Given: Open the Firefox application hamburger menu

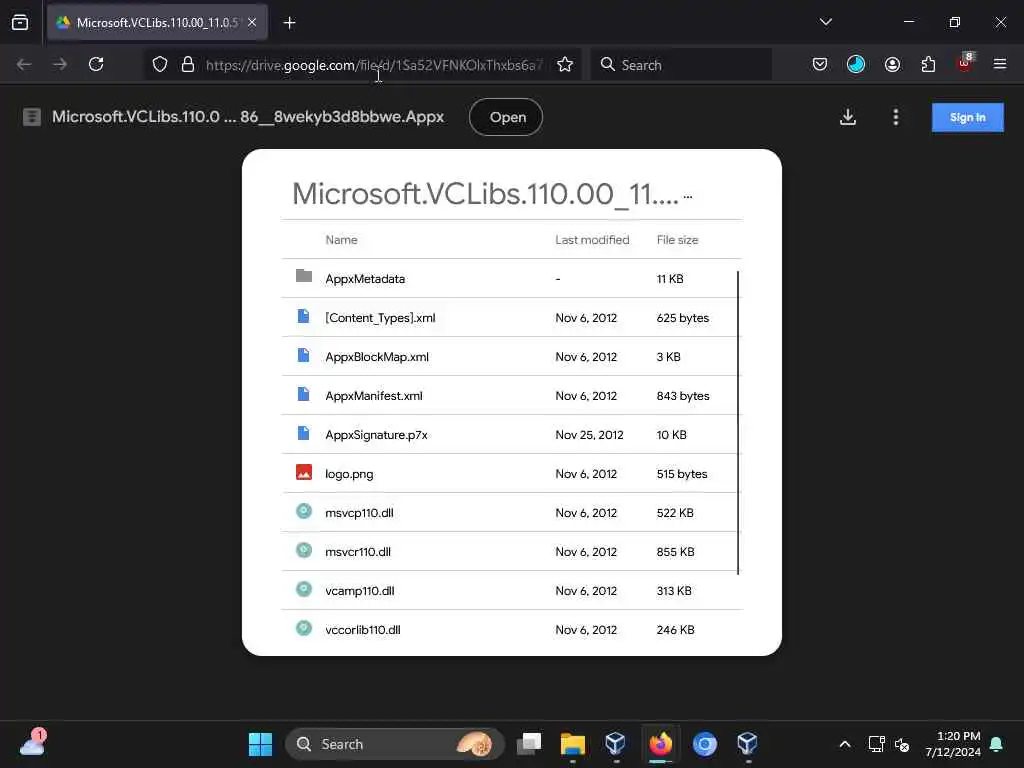Looking at the screenshot, I should tap(1000, 64).
